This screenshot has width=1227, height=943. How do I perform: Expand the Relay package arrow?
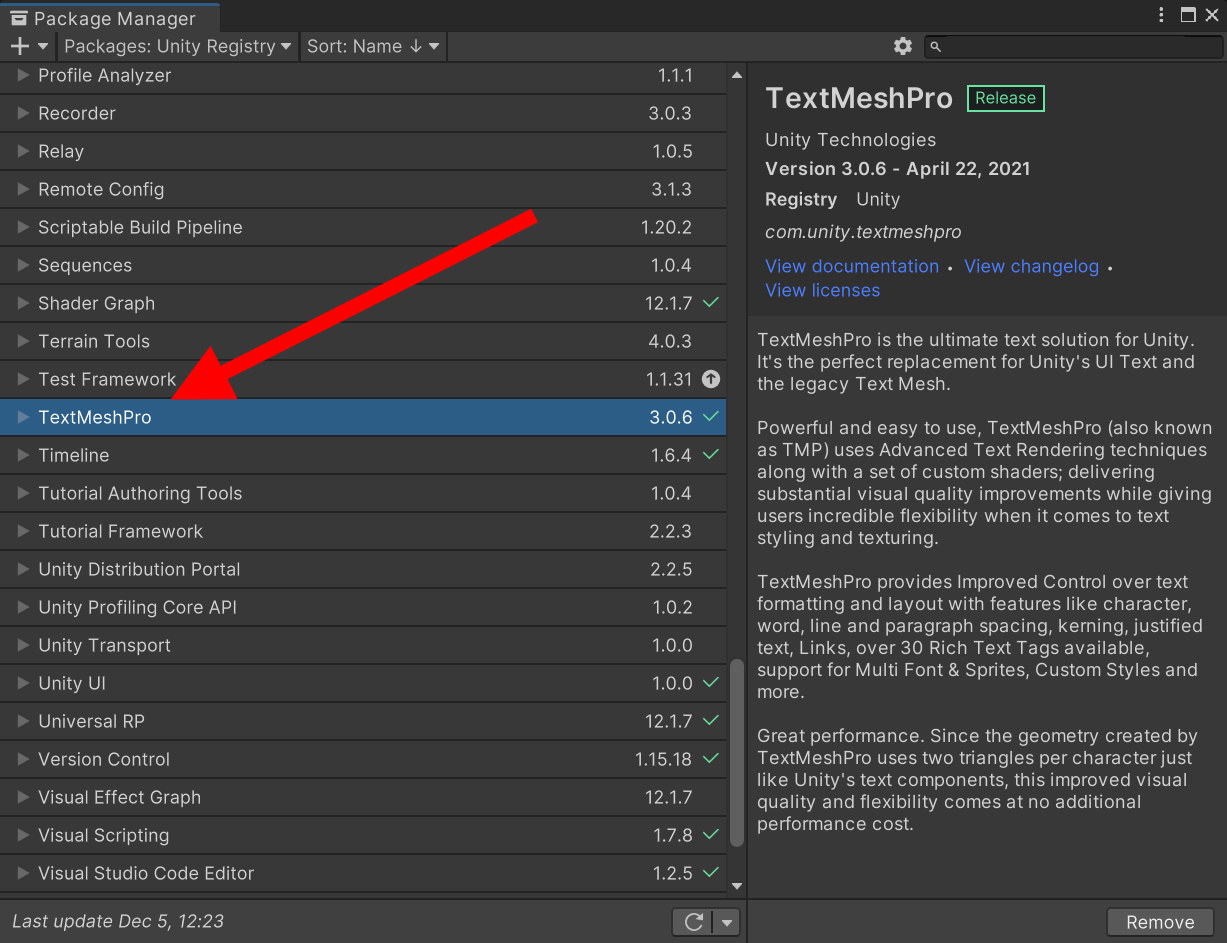tap(23, 151)
